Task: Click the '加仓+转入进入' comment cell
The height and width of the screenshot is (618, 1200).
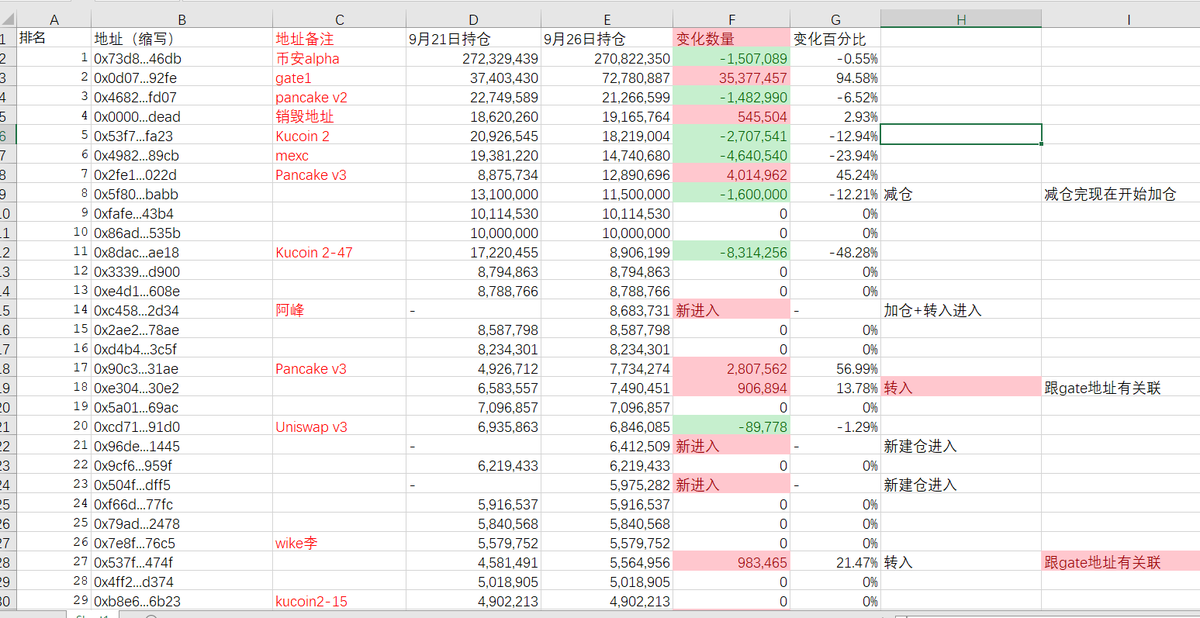Action: pyautogui.click(x=961, y=310)
